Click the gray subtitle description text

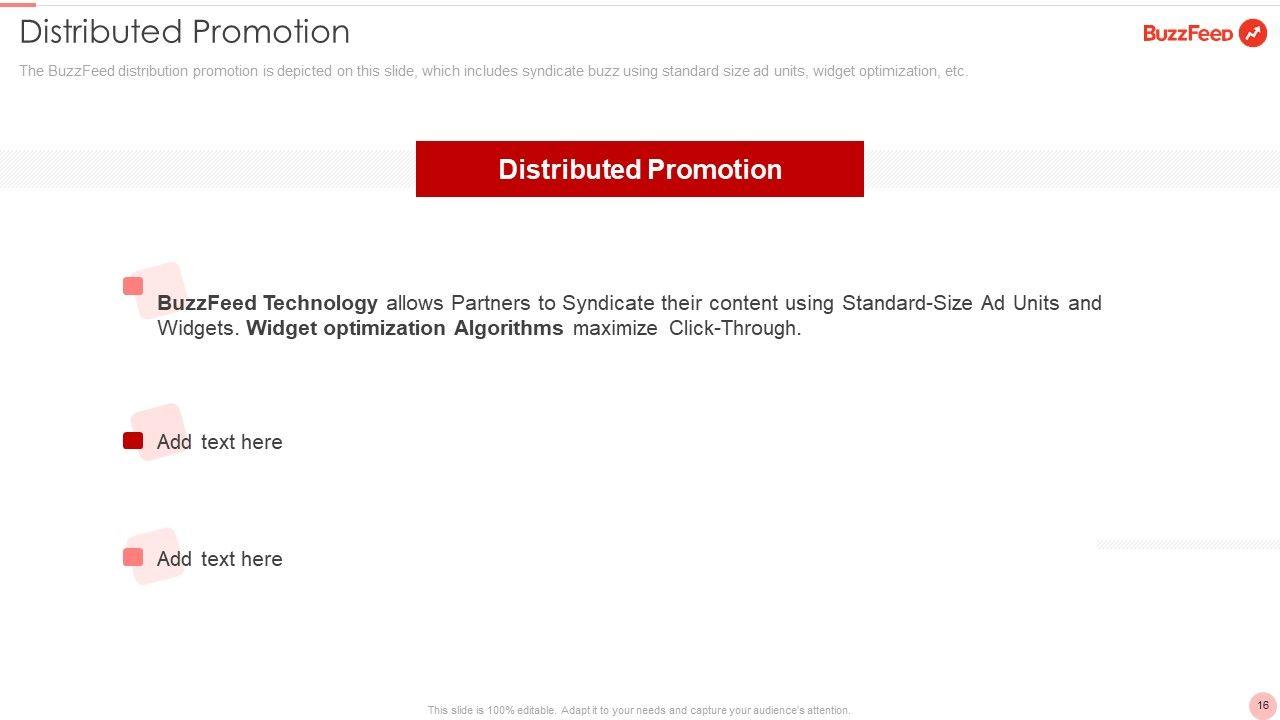click(493, 71)
